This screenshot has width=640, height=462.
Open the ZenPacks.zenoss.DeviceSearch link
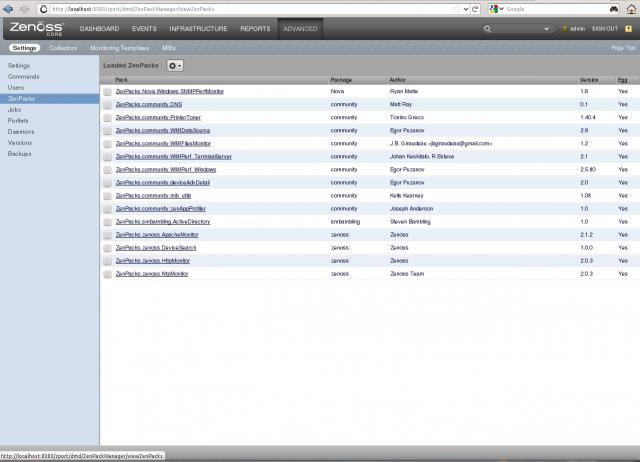156,248
